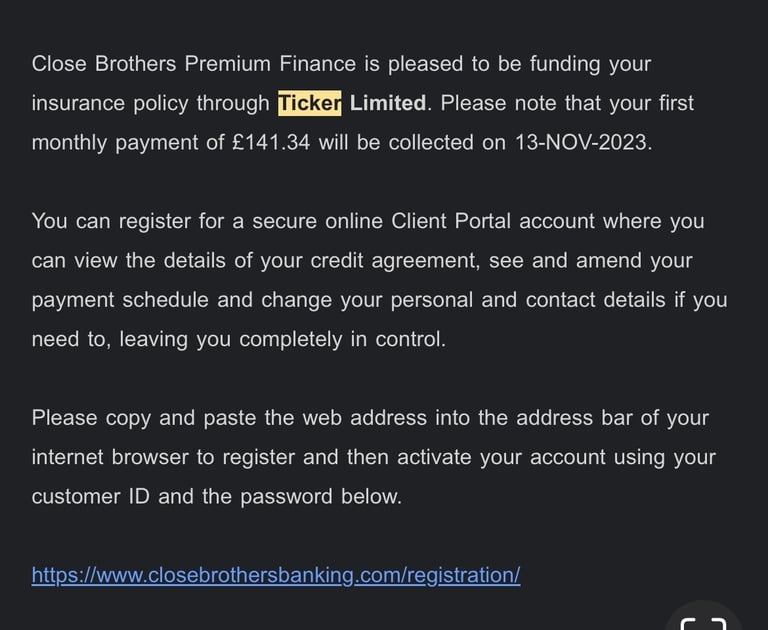
Task: Tap the scan icon at bottom right
Action: (x=704, y=623)
